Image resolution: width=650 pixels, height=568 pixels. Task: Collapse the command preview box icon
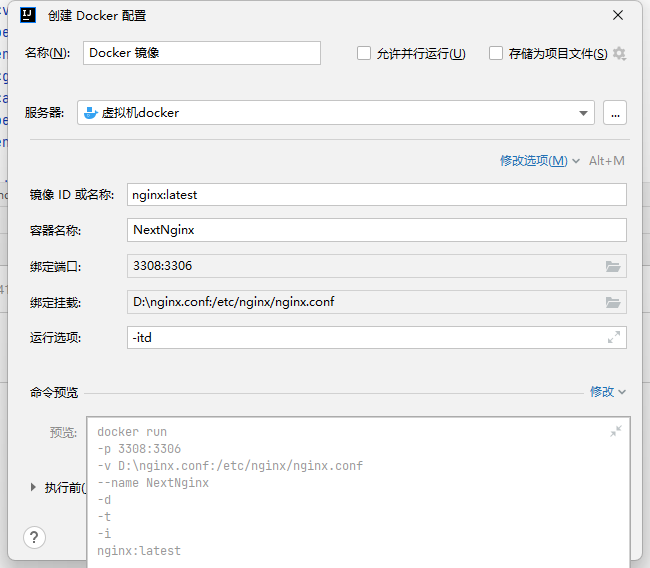[616, 431]
